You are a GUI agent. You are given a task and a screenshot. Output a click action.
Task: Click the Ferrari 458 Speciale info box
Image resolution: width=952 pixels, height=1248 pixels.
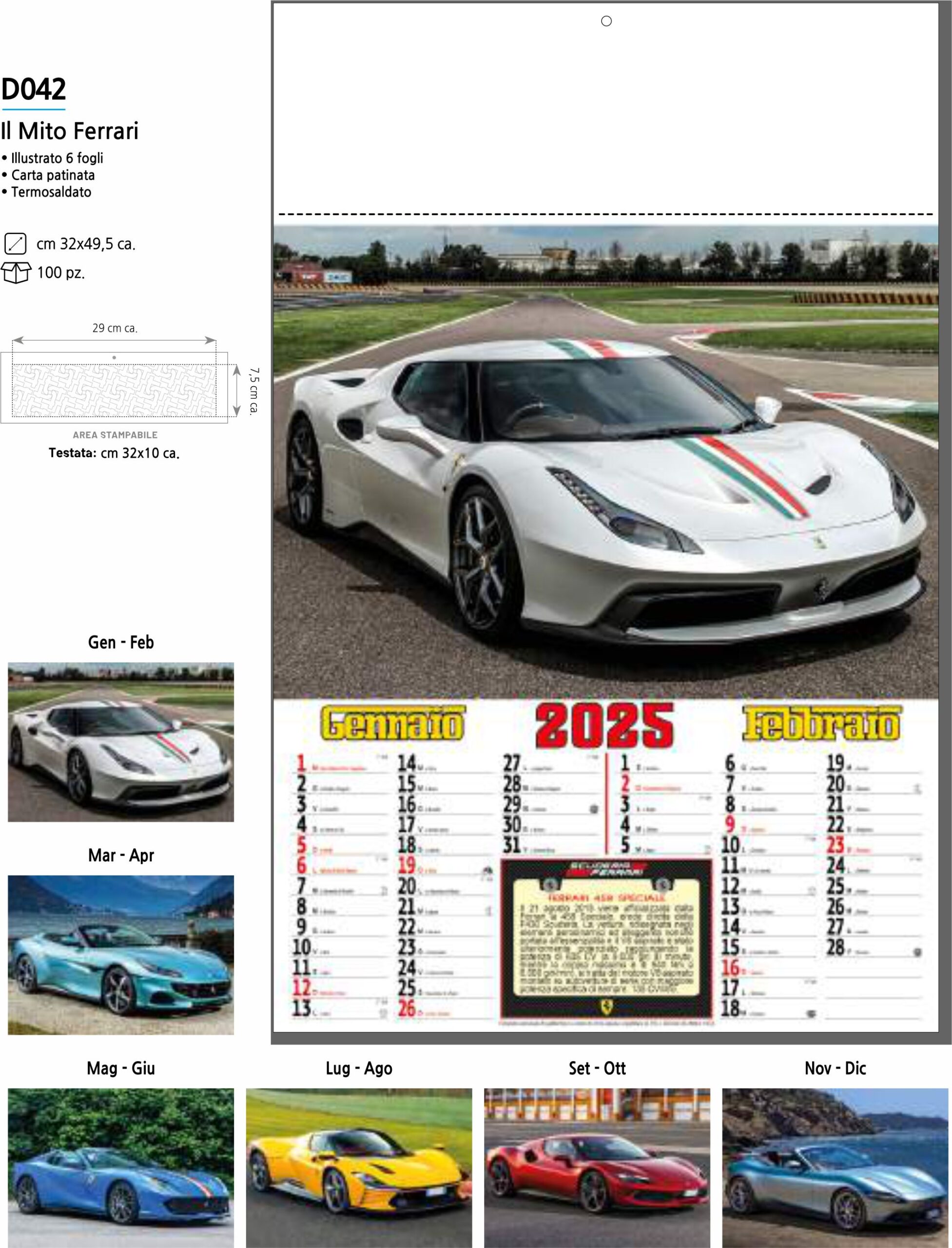pyautogui.click(x=606, y=938)
